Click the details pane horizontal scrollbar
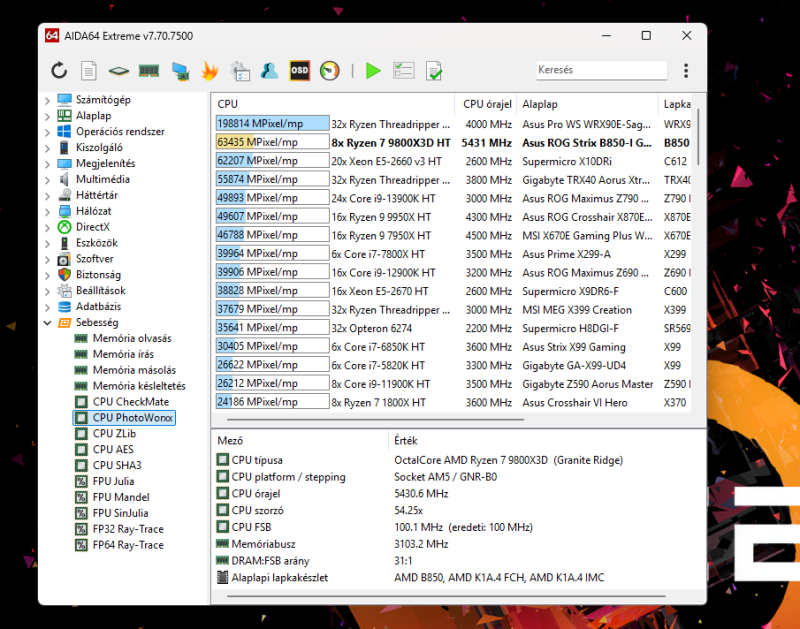Screen dimensions: 800x629 point(445,596)
